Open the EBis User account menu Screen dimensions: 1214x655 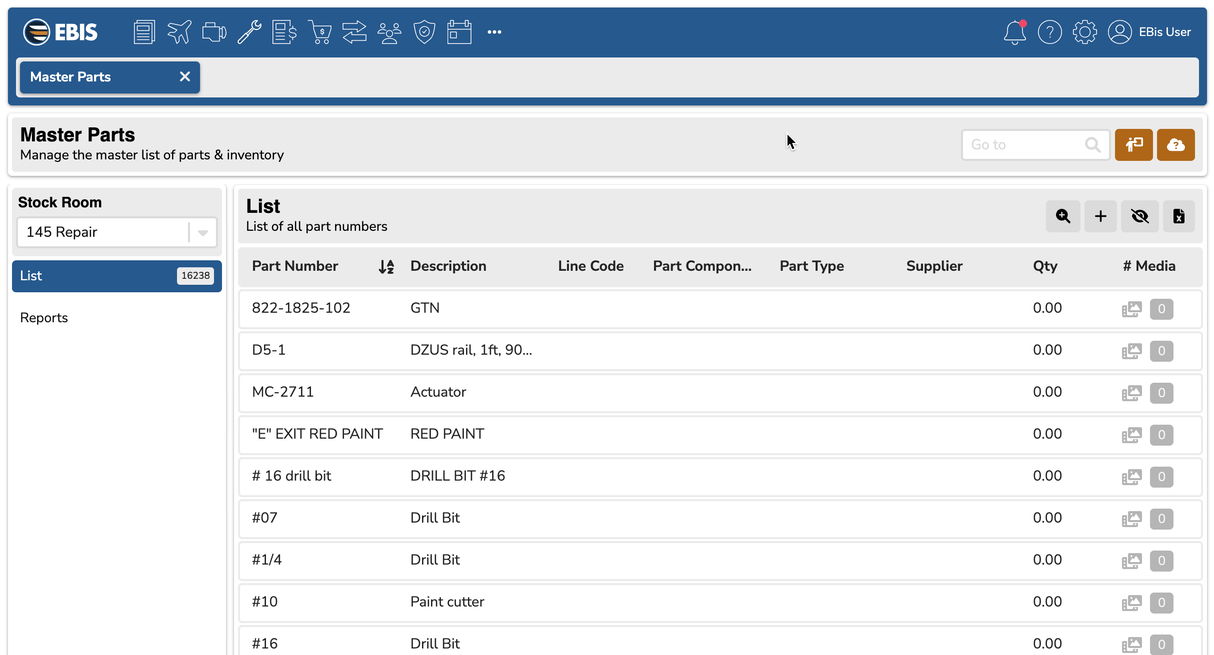click(1150, 32)
